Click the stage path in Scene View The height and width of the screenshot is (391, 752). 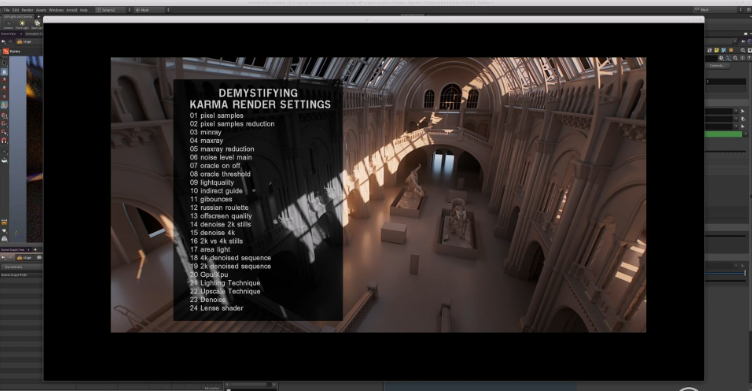(x=29, y=42)
